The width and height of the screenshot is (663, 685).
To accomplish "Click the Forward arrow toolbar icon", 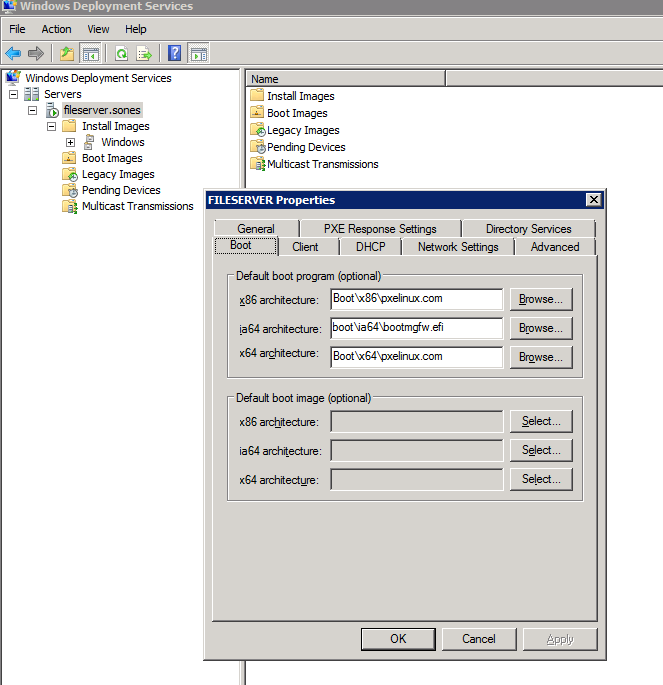I will (x=36, y=54).
